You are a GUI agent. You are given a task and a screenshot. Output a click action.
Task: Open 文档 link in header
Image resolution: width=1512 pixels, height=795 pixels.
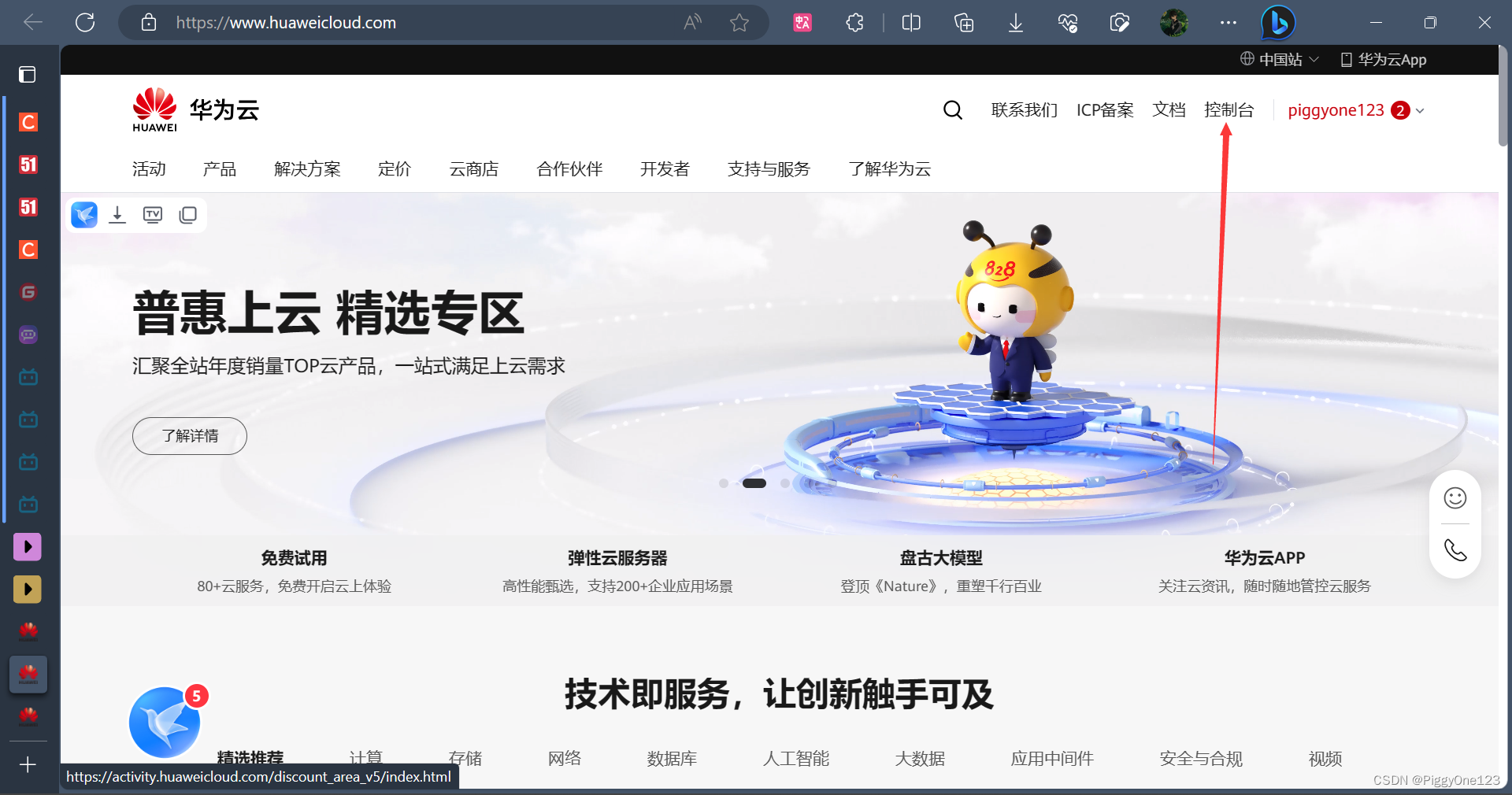[1169, 110]
